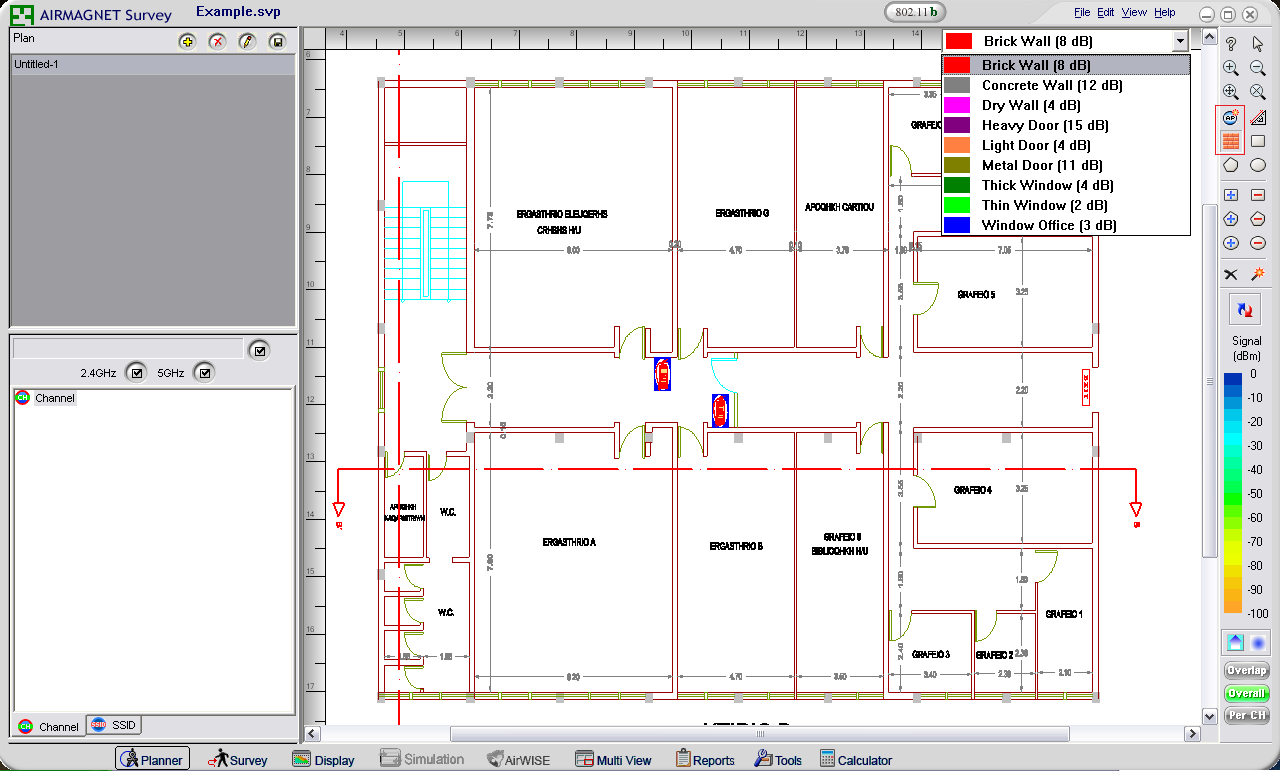Image resolution: width=1280 pixels, height=771 pixels.
Task: Click the Overlap button
Action: pos(1247,670)
